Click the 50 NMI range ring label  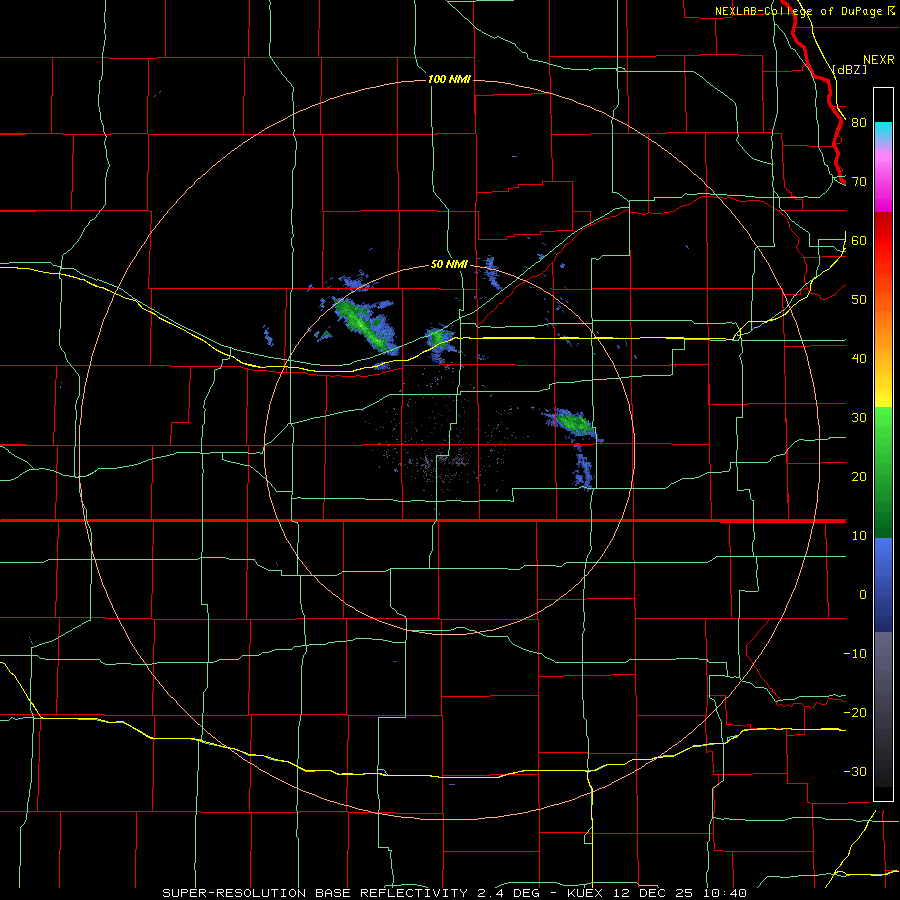click(449, 264)
